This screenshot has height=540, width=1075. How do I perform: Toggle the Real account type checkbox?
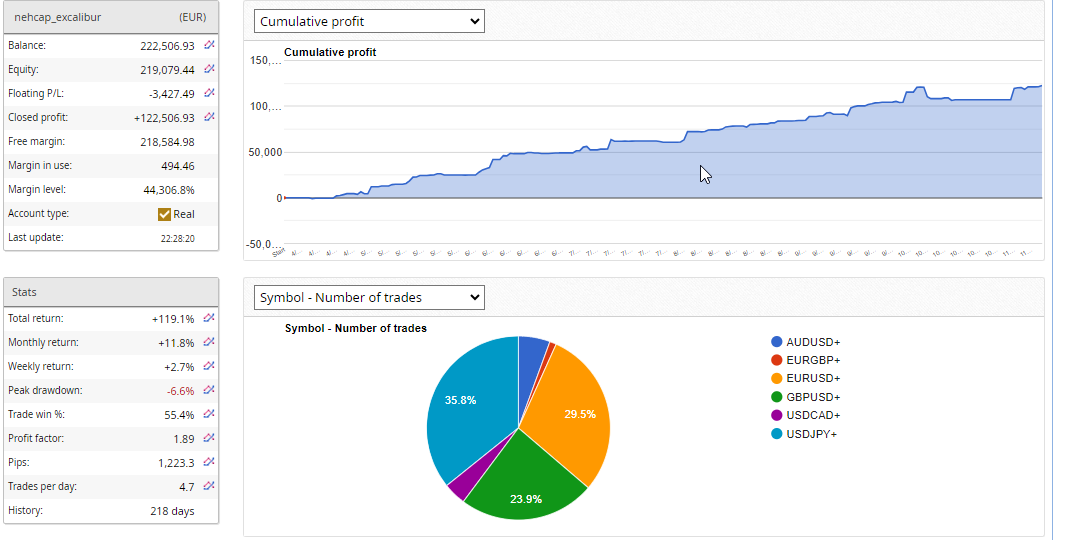click(165, 214)
